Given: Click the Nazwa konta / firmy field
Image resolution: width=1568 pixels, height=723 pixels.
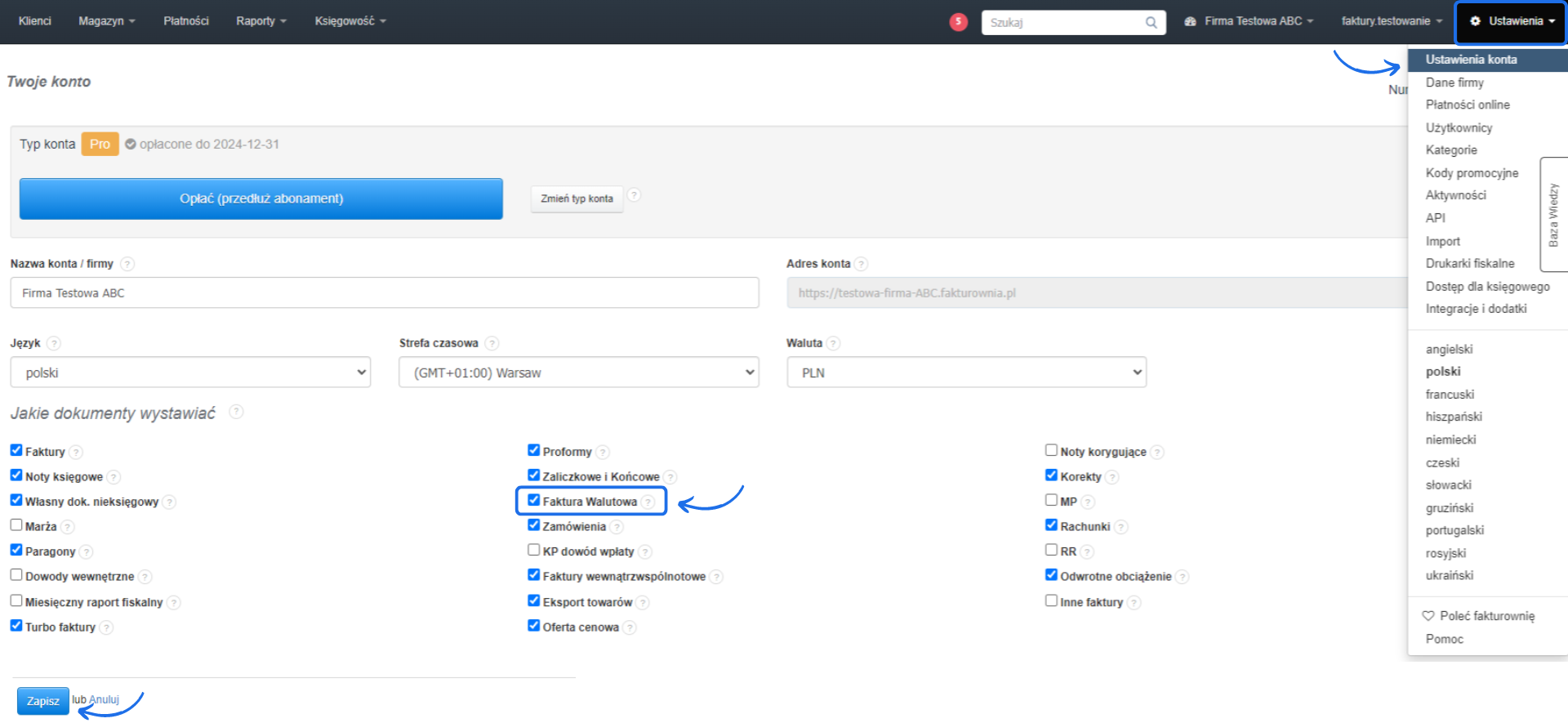Looking at the screenshot, I should pos(384,292).
